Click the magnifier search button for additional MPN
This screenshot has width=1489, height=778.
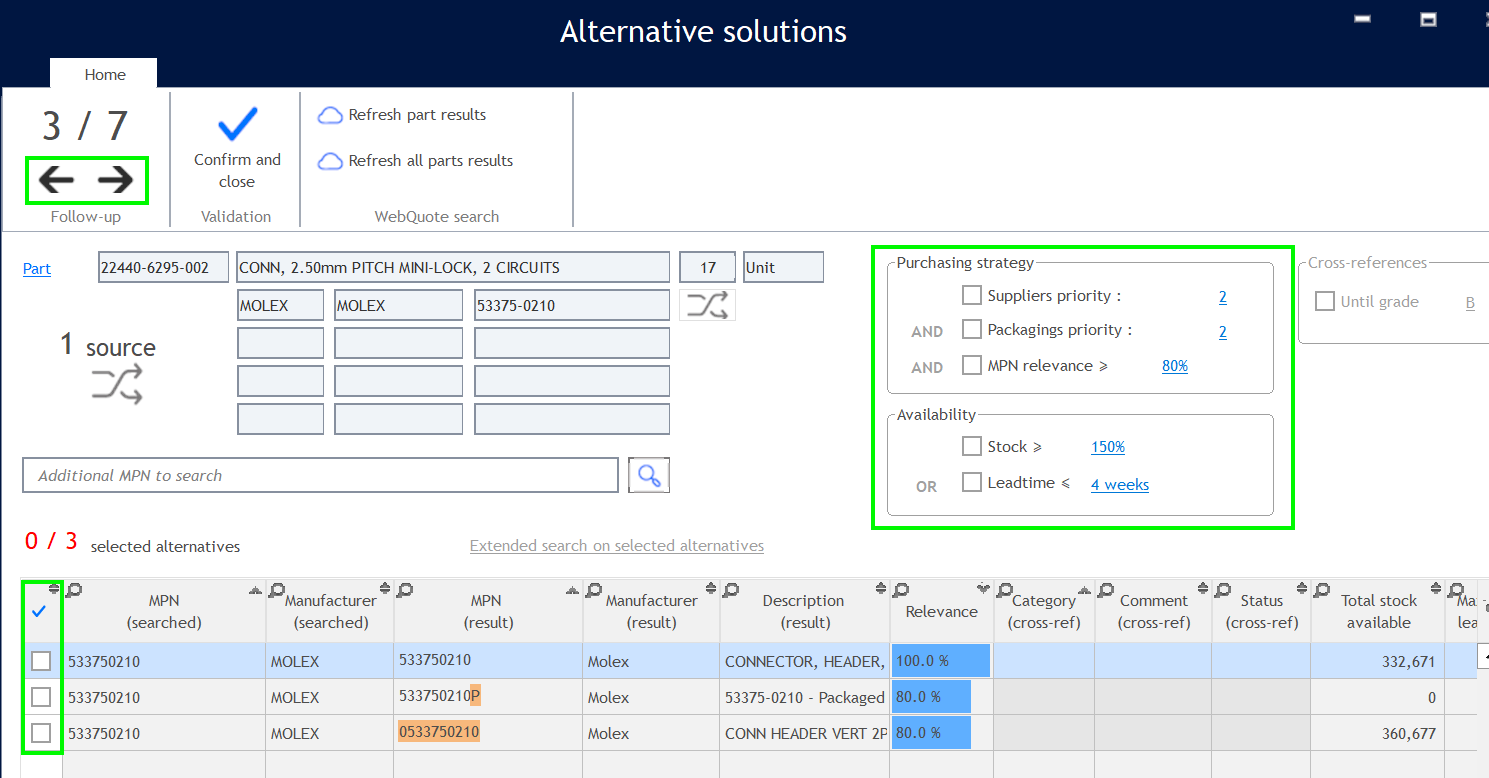648,476
